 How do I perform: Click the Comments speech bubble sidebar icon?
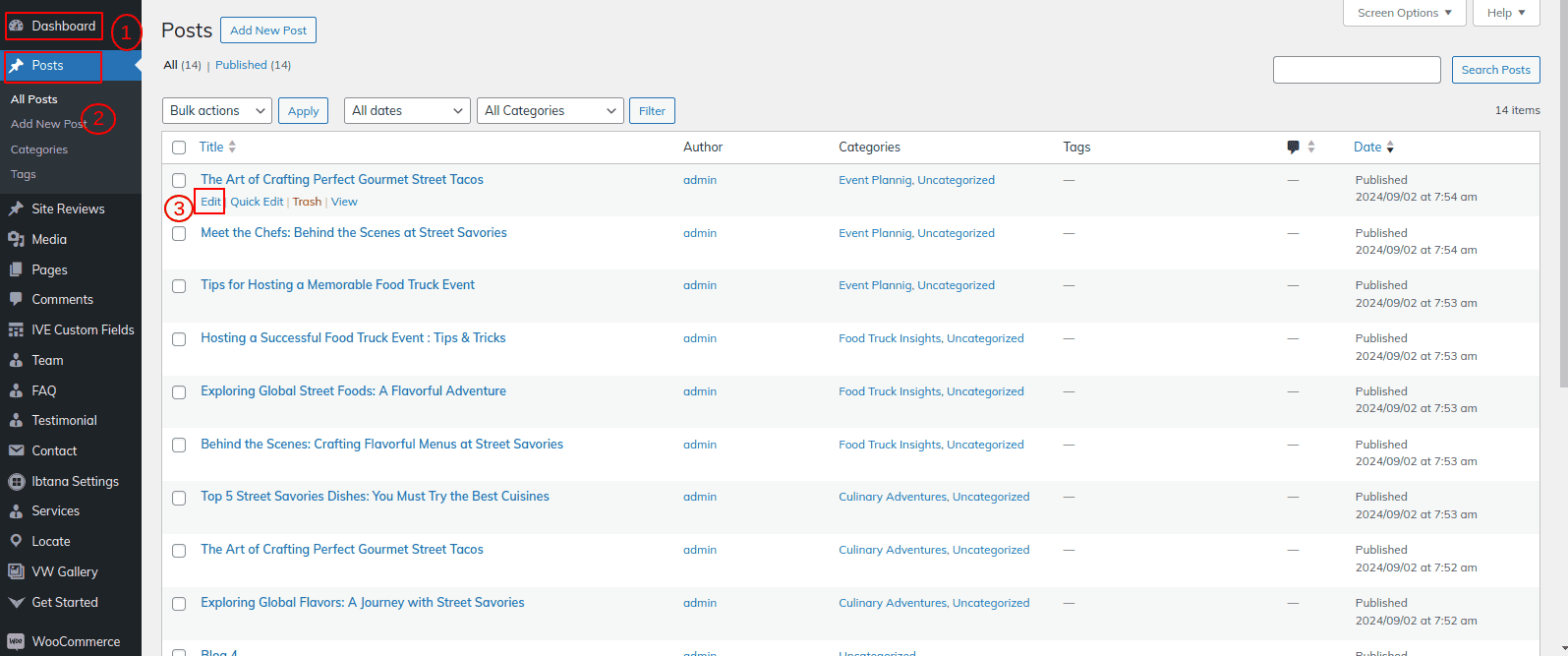(x=16, y=299)
